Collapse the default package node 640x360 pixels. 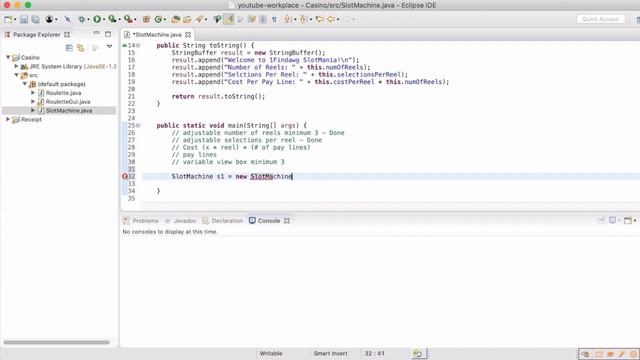point(24,84)
